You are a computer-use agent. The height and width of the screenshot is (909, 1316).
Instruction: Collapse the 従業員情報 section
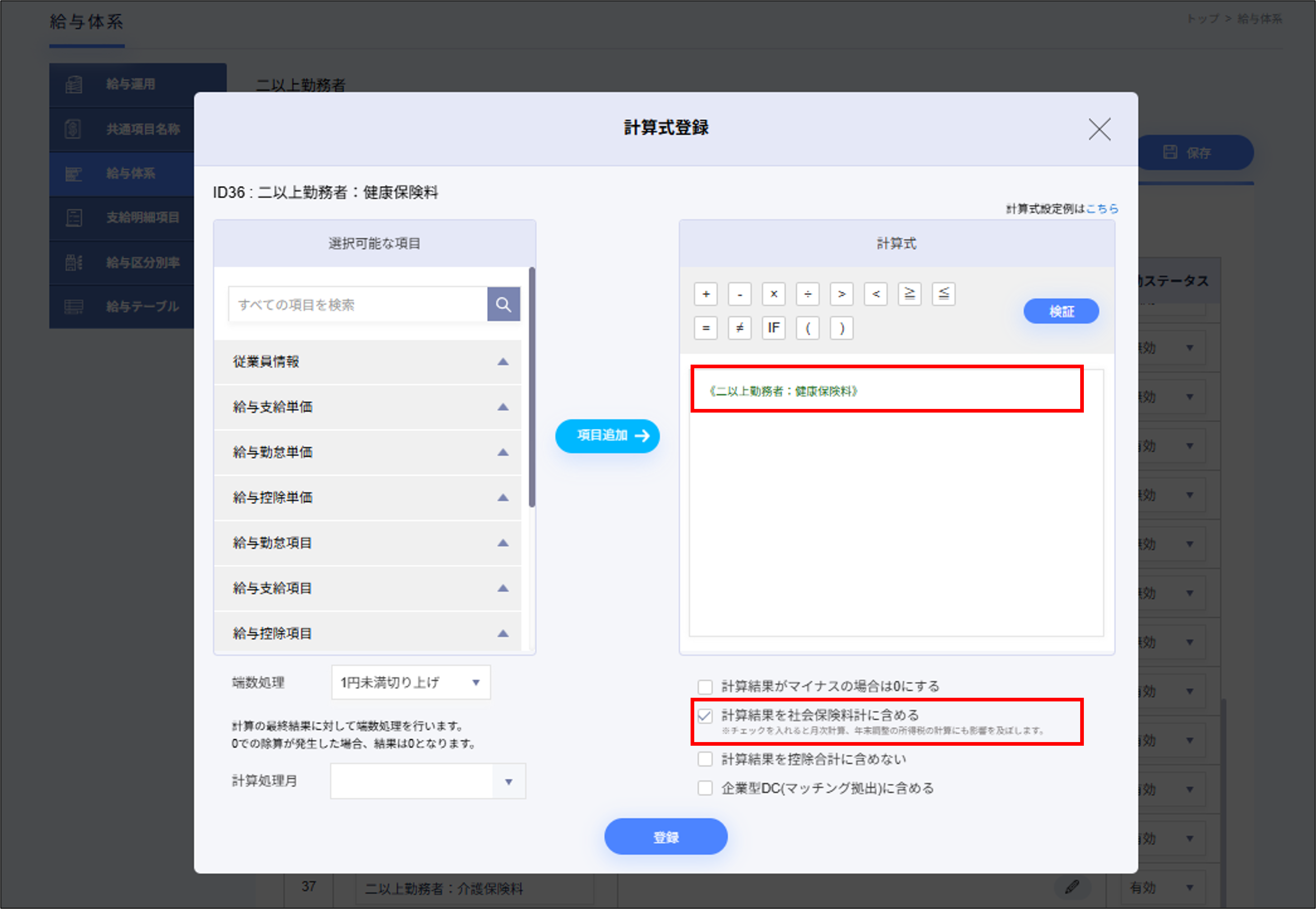pos(503,362)
